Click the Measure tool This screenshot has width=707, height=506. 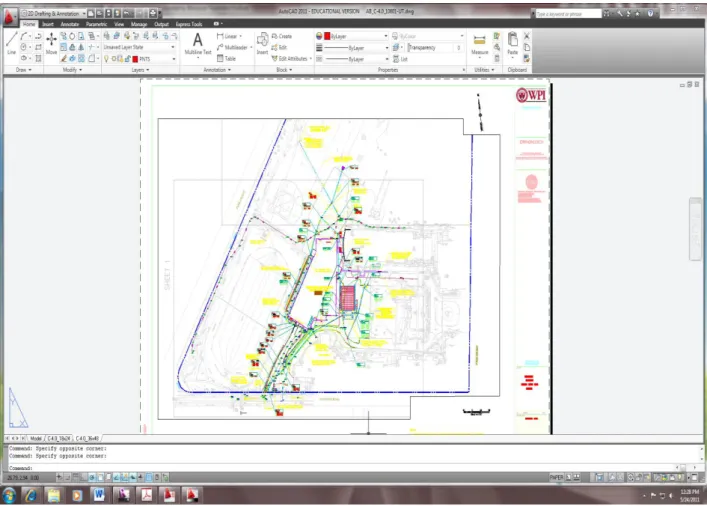(x=479, y=44)
